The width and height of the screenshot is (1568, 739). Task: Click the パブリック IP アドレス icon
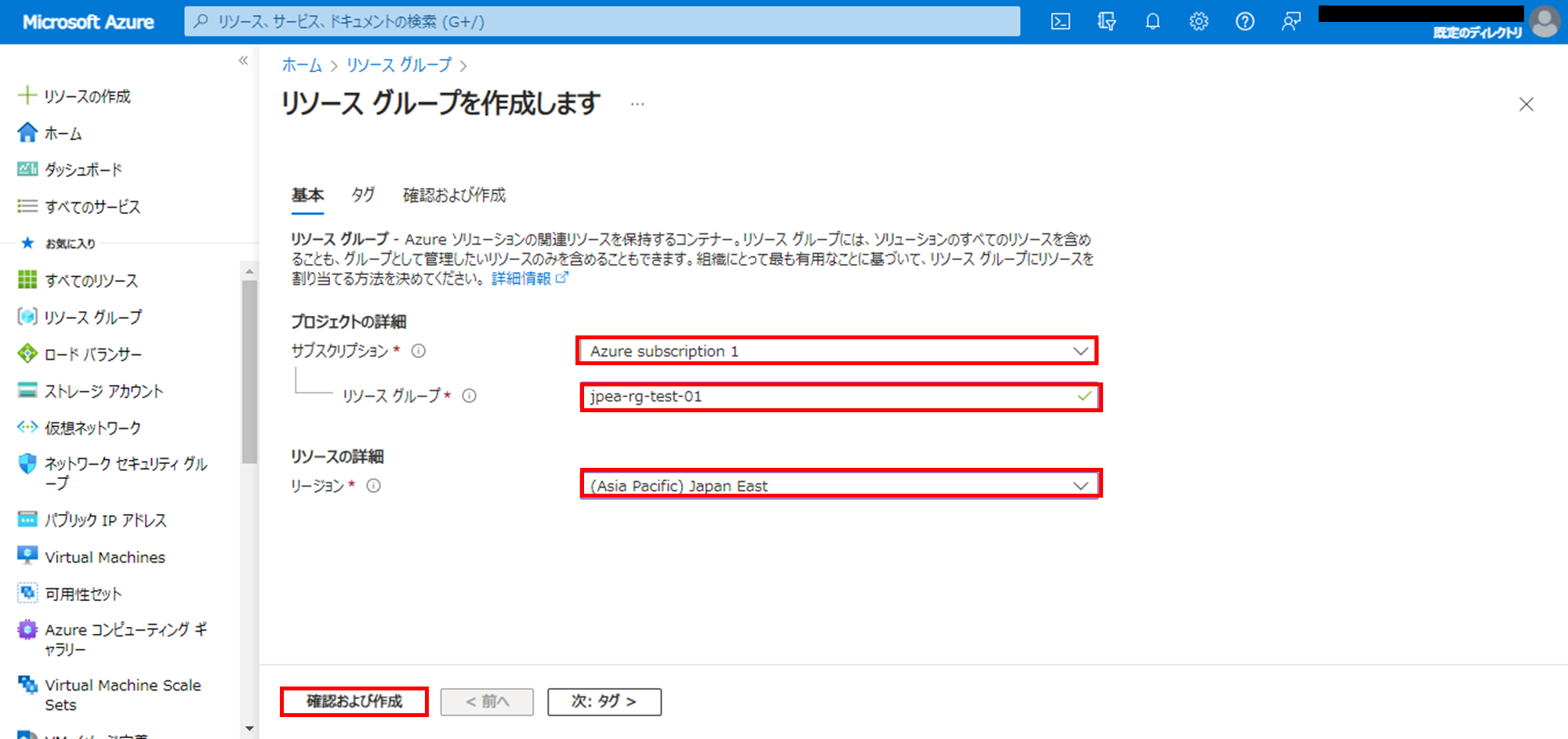coord(27,520)
